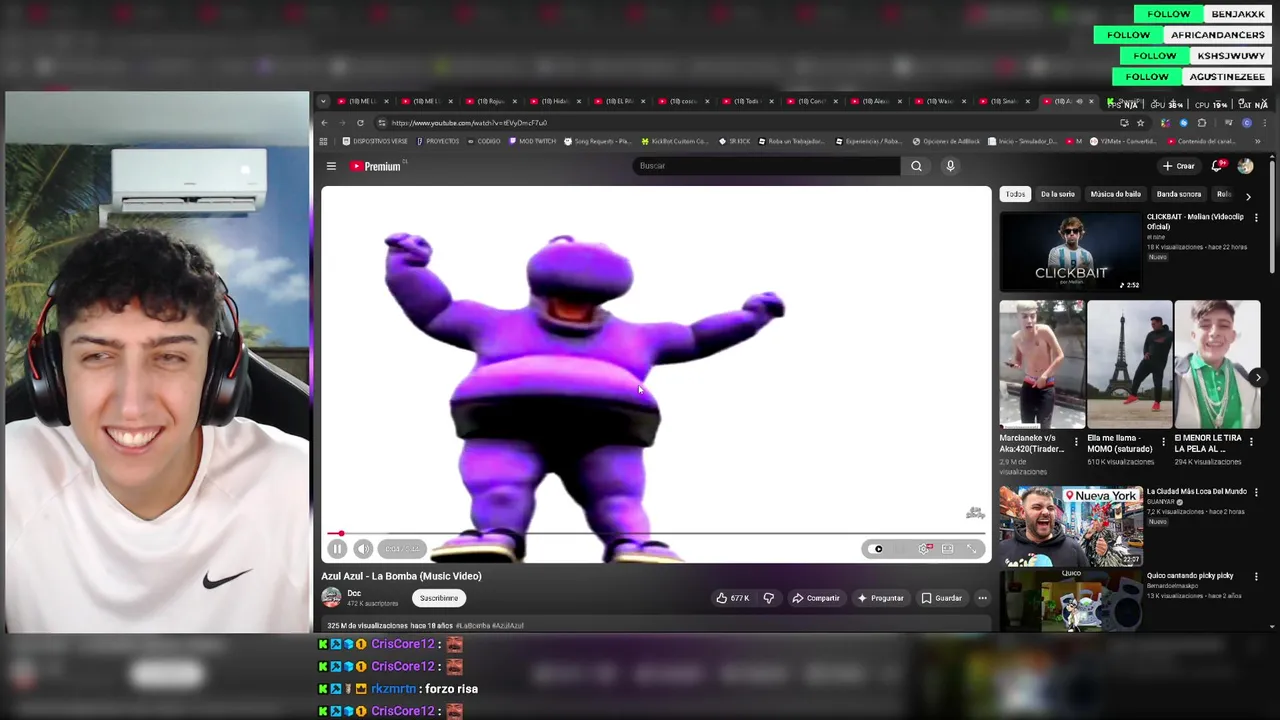The height and width of the screenshot is (720, 1280).
Task: Open the MOD TWITCH bookmark
Action: point(532,141)
